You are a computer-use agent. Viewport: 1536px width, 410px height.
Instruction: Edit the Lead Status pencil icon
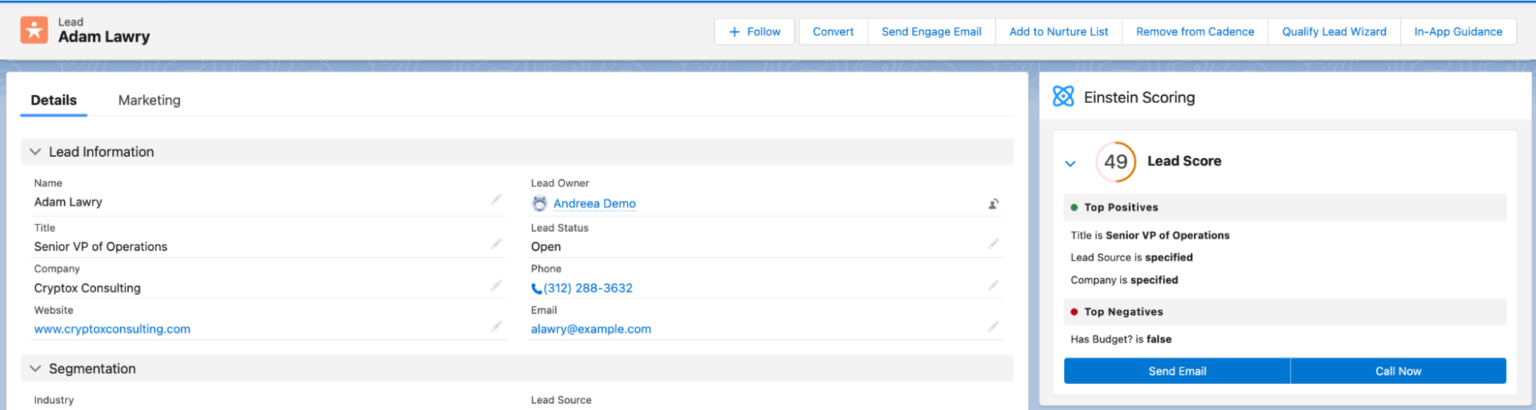[993, 244]
